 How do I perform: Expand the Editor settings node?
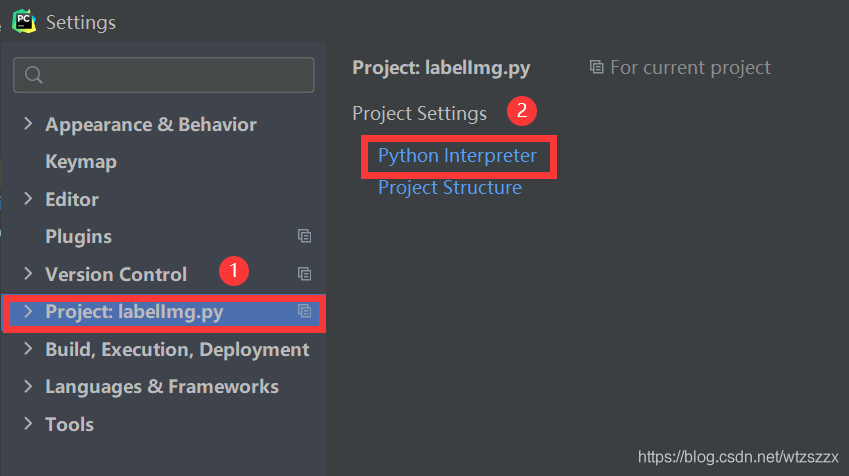[28, 199]
